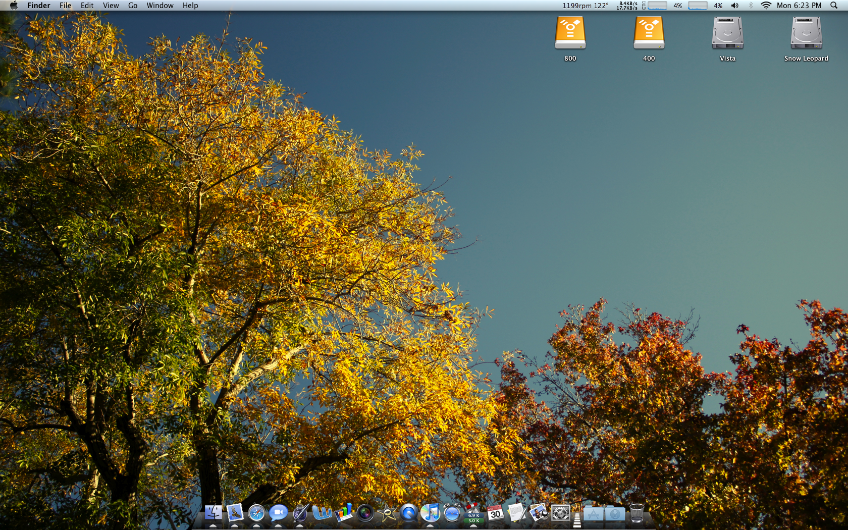The width and height of the screenshot is (848, 530).
Task: Click the network throughput readout in menu bar
Action: click(627, 5)
